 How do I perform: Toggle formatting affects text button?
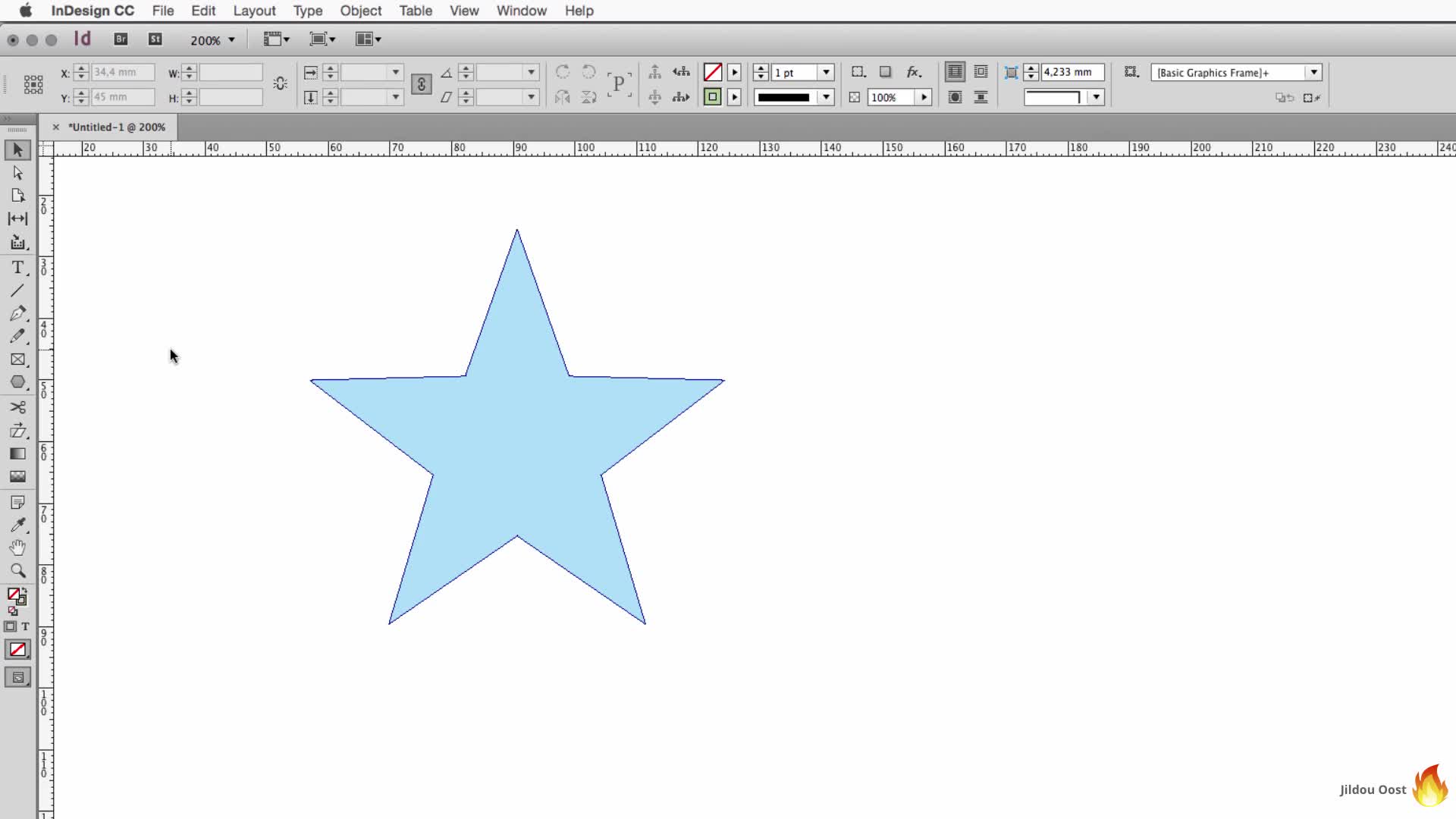coord(25,626)
